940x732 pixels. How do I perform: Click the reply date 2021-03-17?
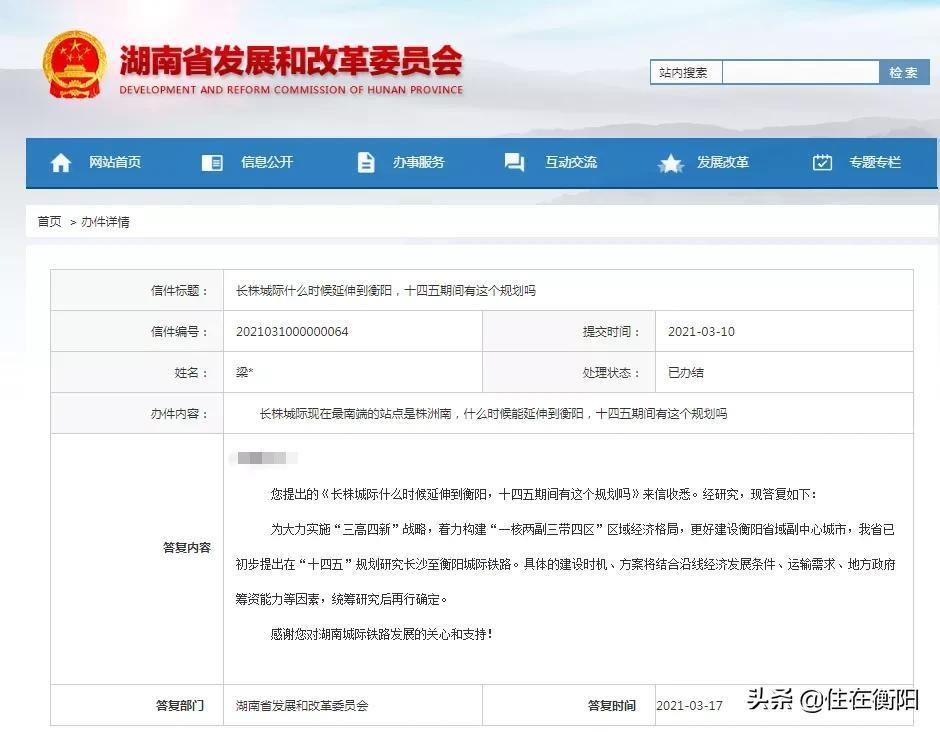click(689, 706)
